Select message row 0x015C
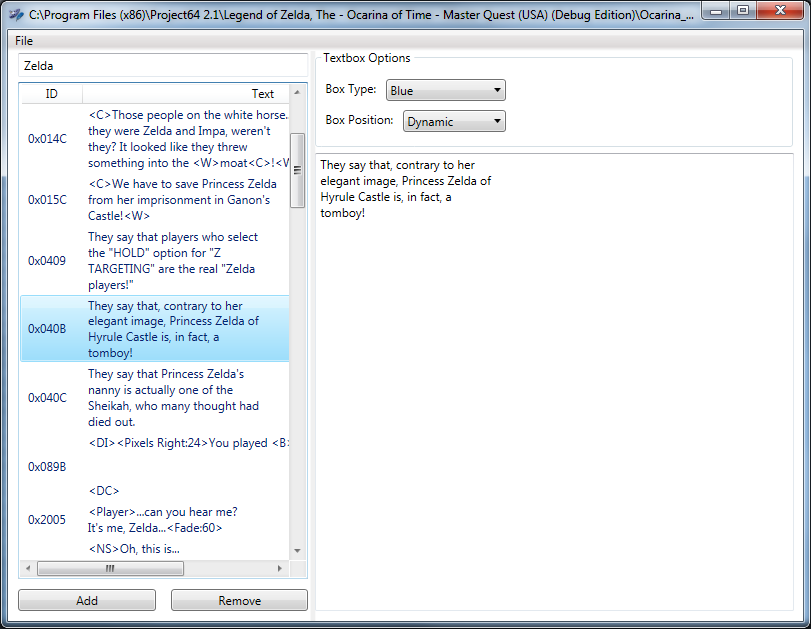Image resolution: width=811 pixels, height=629 pixels. (x=155, y=200)
